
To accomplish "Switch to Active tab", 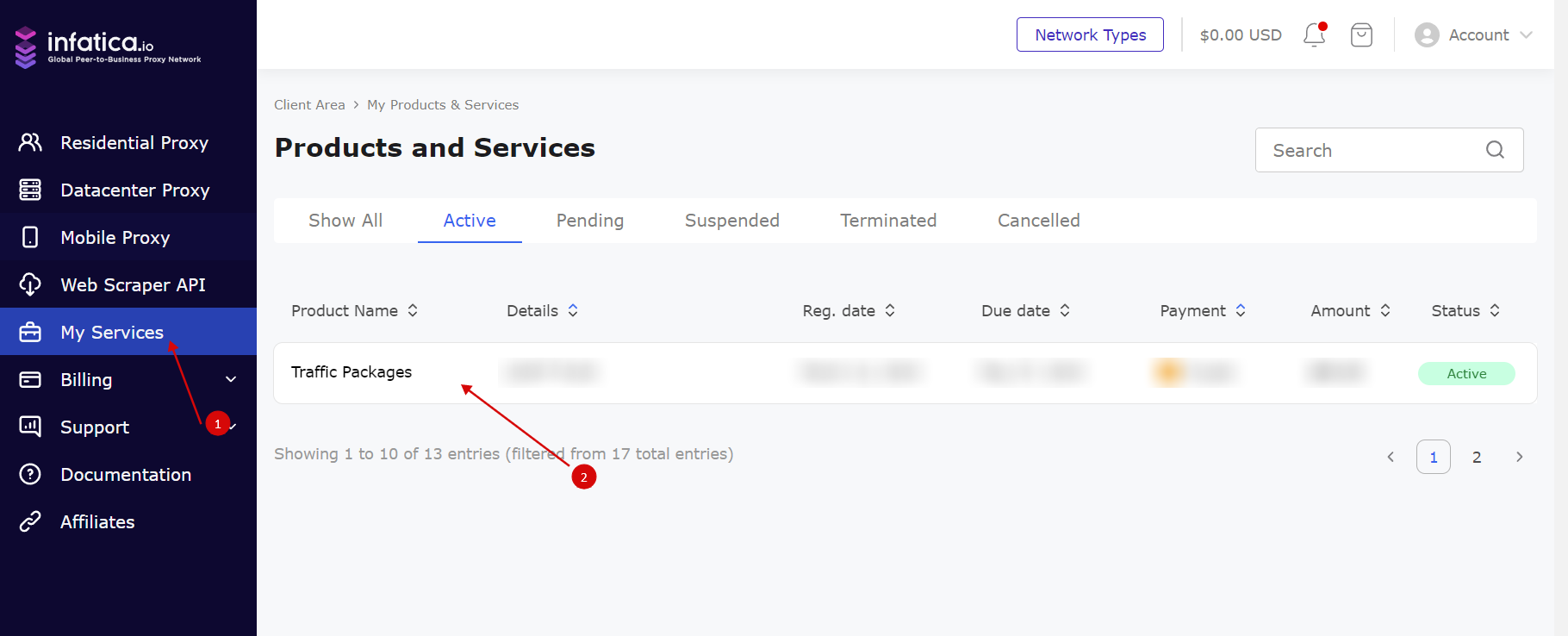I will click(x=470, y=221).
